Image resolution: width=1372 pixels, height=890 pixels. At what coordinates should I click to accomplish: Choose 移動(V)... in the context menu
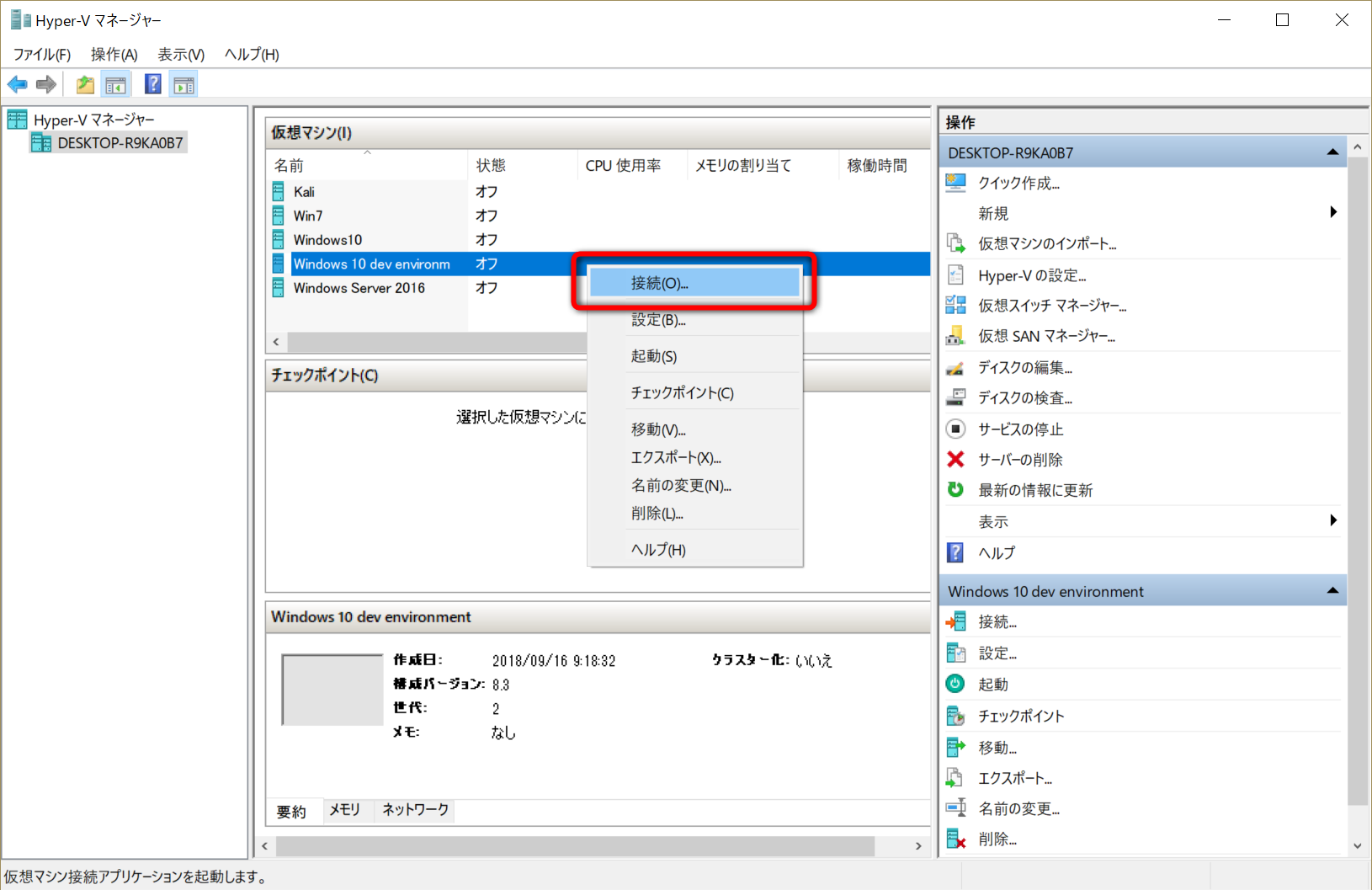point(694,429)
